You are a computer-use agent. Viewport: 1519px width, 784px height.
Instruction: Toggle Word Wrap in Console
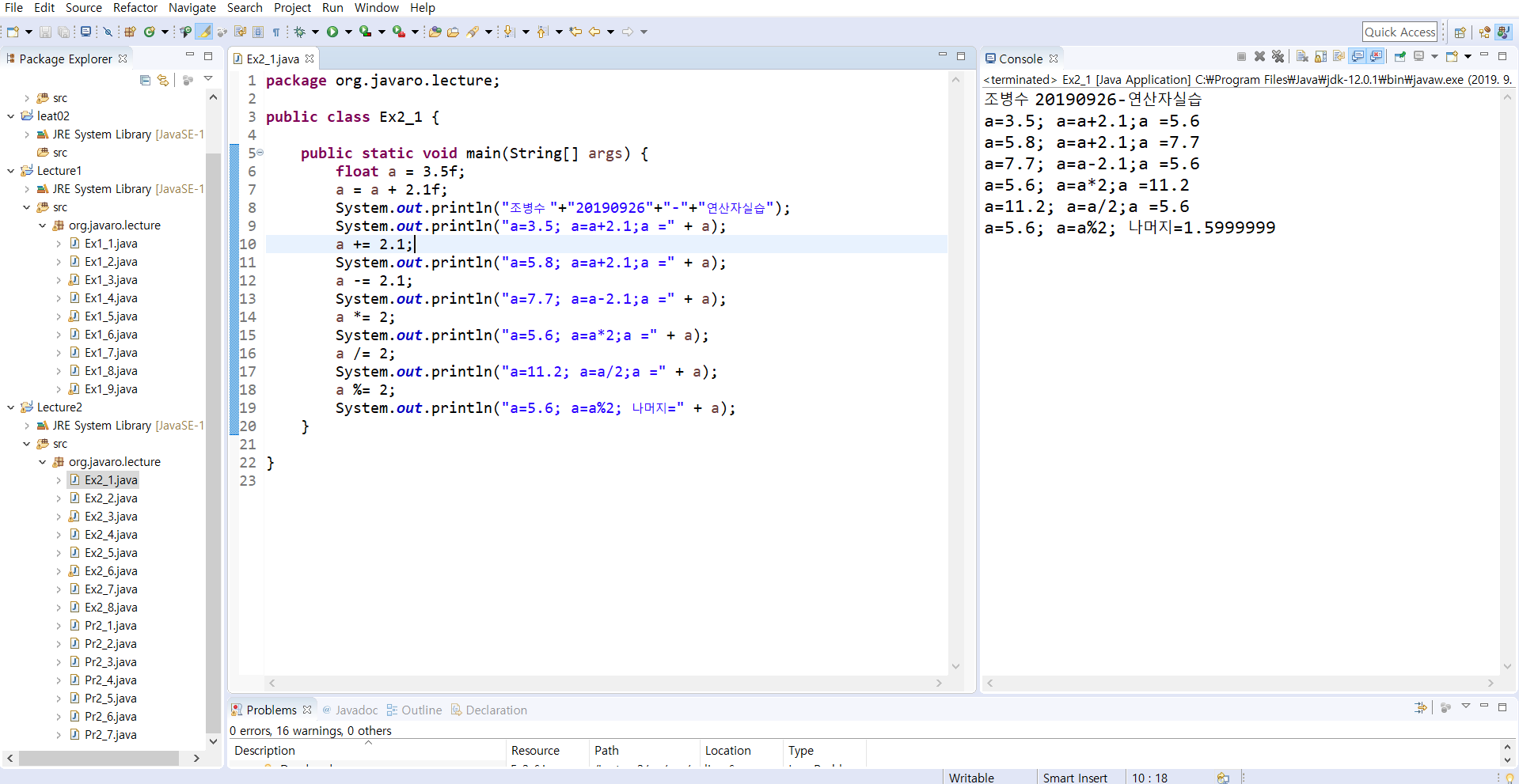[x=1339, y=56]
